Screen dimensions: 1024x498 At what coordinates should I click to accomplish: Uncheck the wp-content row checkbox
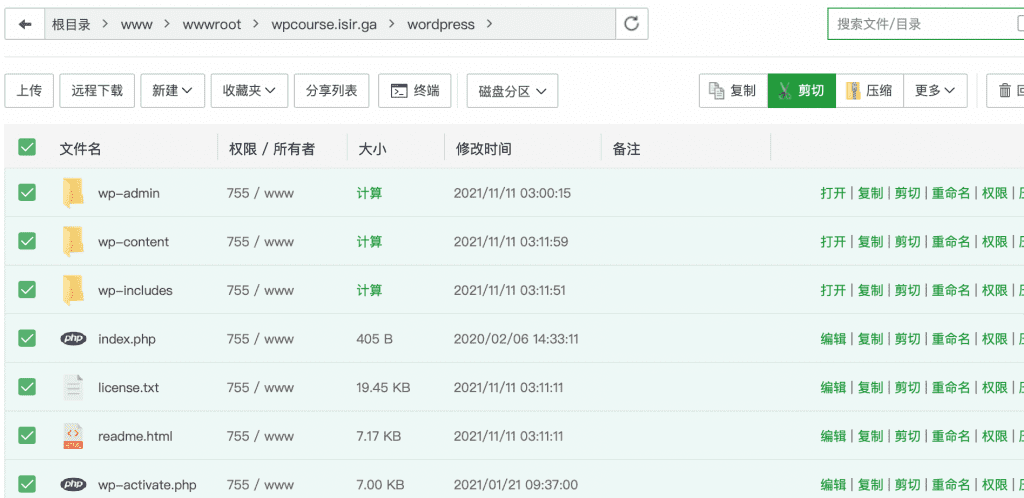coord(27,241)
